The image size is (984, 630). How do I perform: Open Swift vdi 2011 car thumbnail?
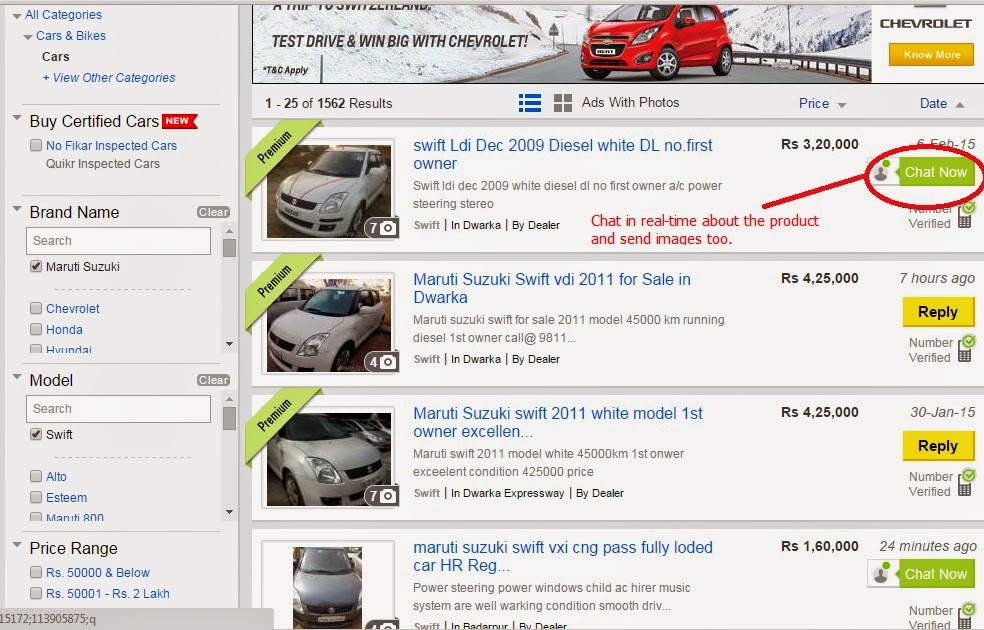point(329,325)
